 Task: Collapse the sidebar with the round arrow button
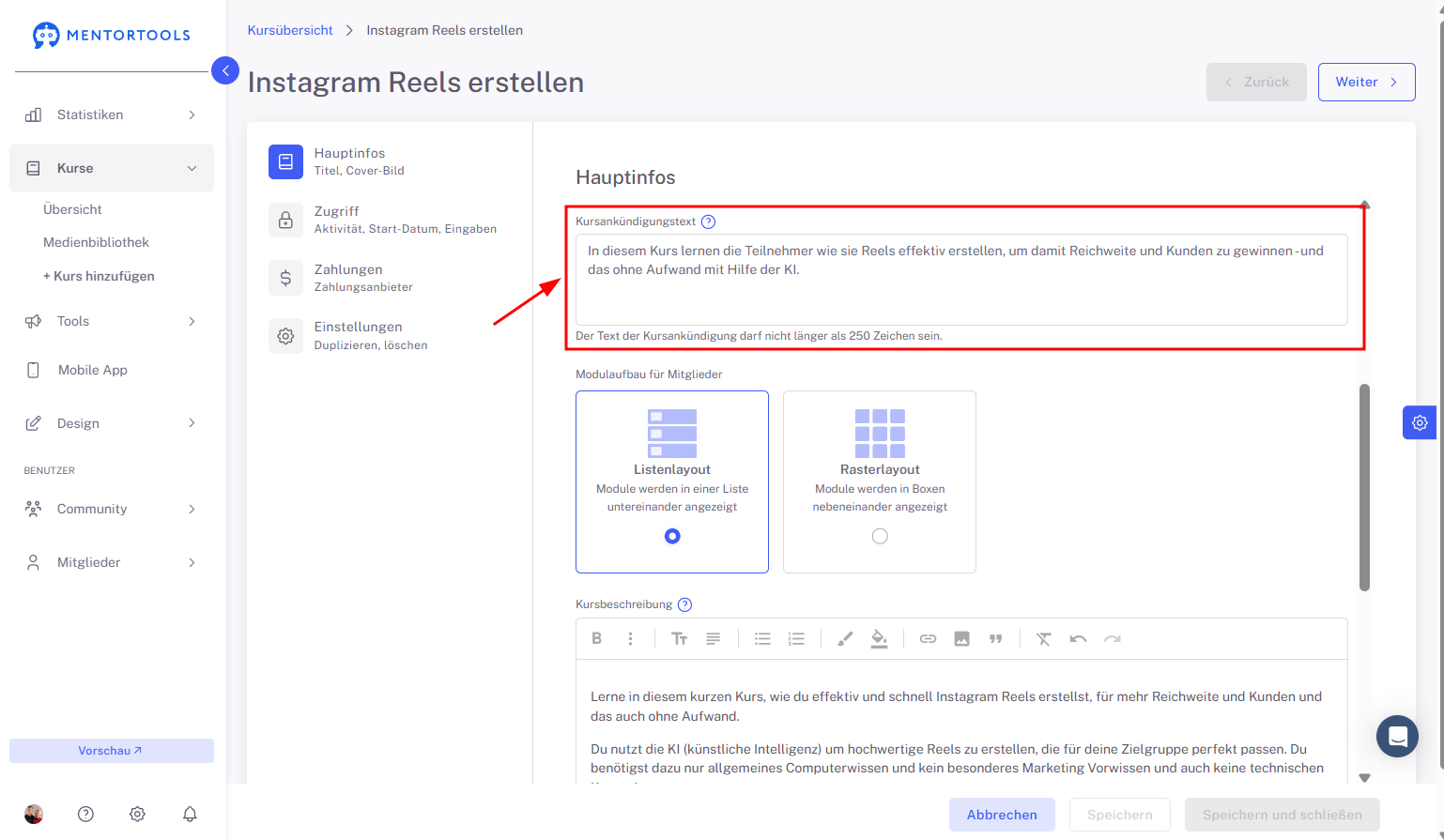pyautogui.click(x=225, y=70)
